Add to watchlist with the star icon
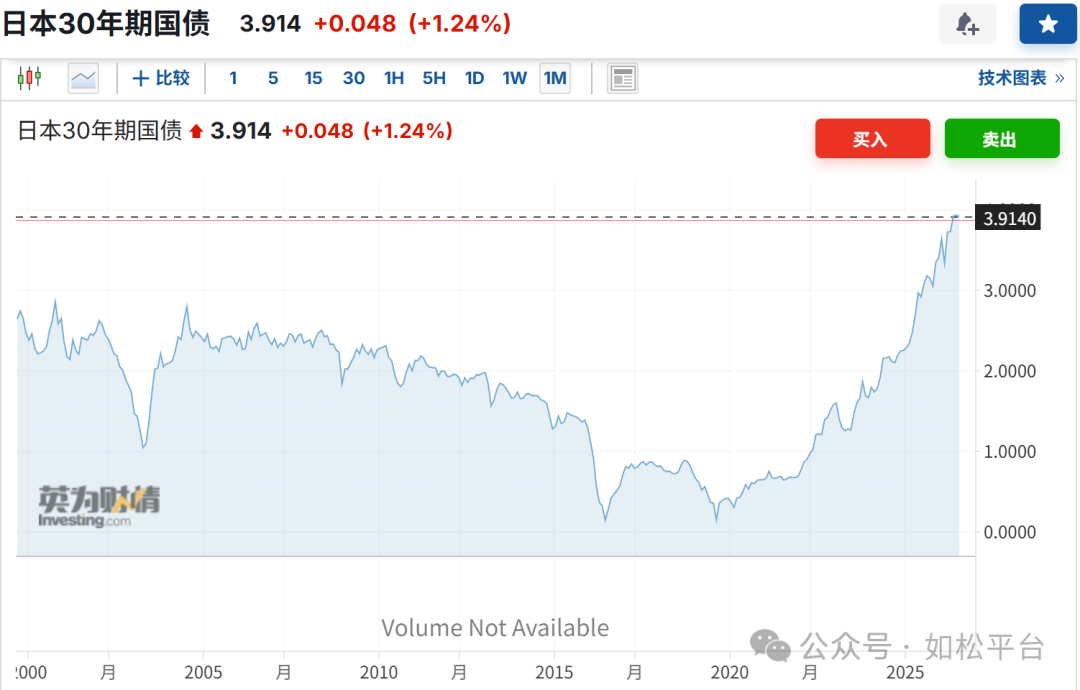Image resolution: width=1080 pixels, height=690 pixels. (x=1048, y=24)
